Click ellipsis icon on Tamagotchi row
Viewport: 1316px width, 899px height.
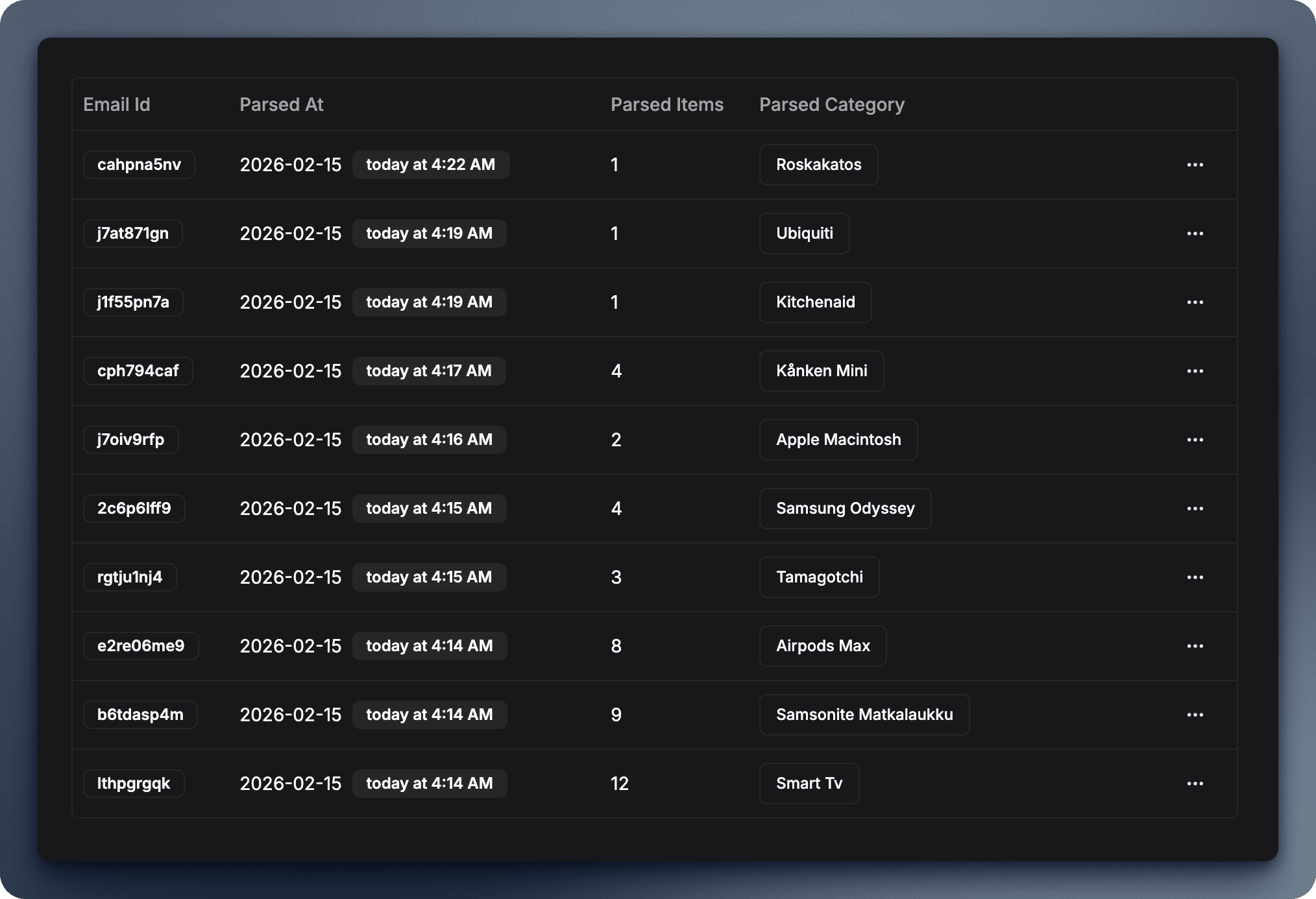[1195, 577]
